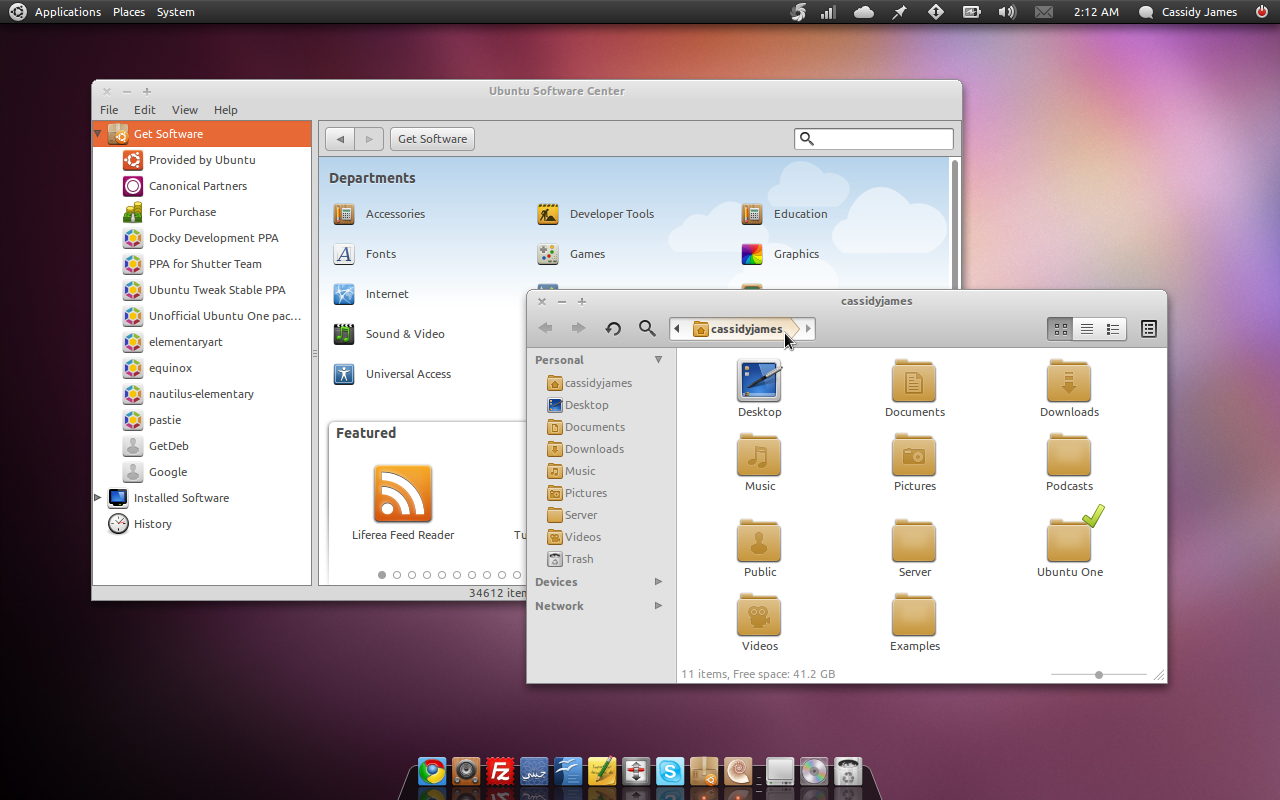
Task: Click Software Center forward arrow button
Action: click(370, 139)
